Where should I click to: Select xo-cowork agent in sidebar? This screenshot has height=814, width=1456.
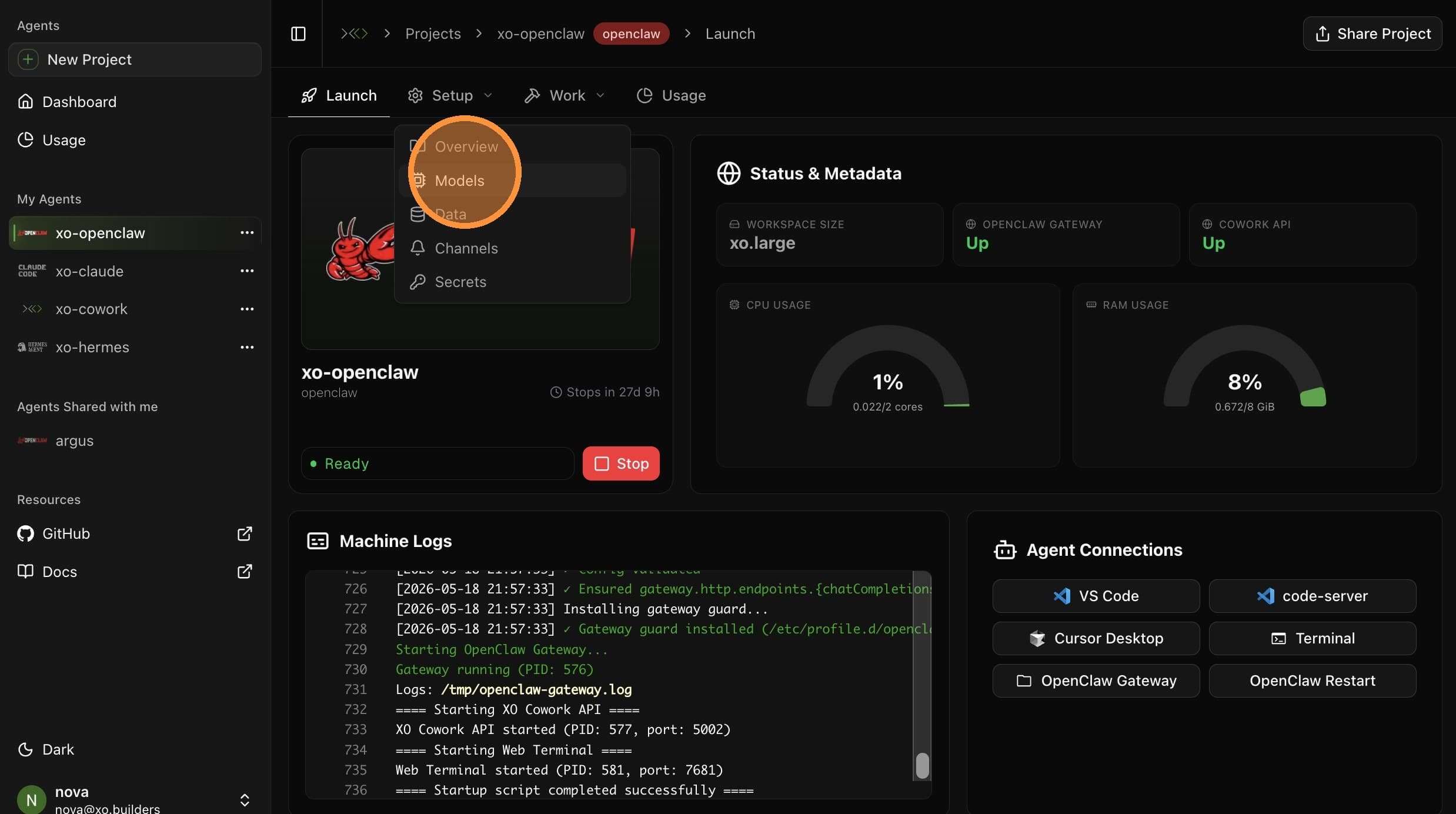(x=135, y=309)
